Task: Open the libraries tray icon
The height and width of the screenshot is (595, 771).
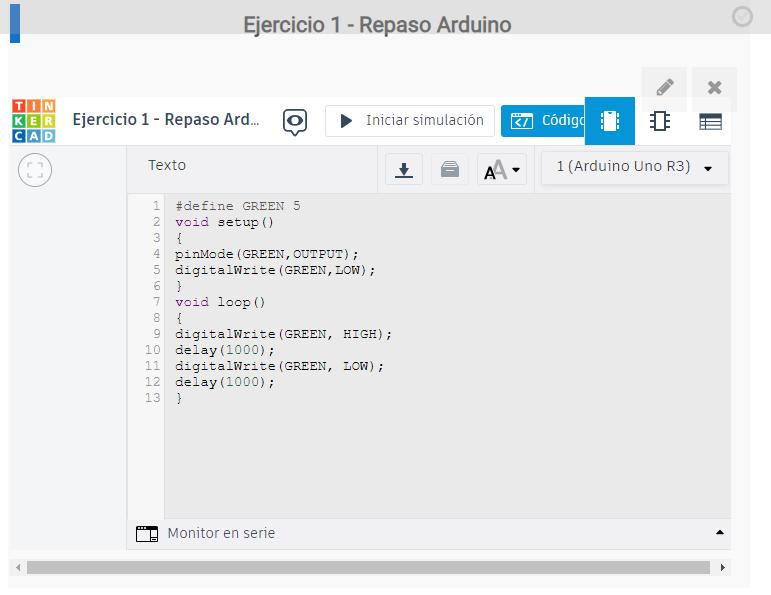Action: click(x=450, y=169)
